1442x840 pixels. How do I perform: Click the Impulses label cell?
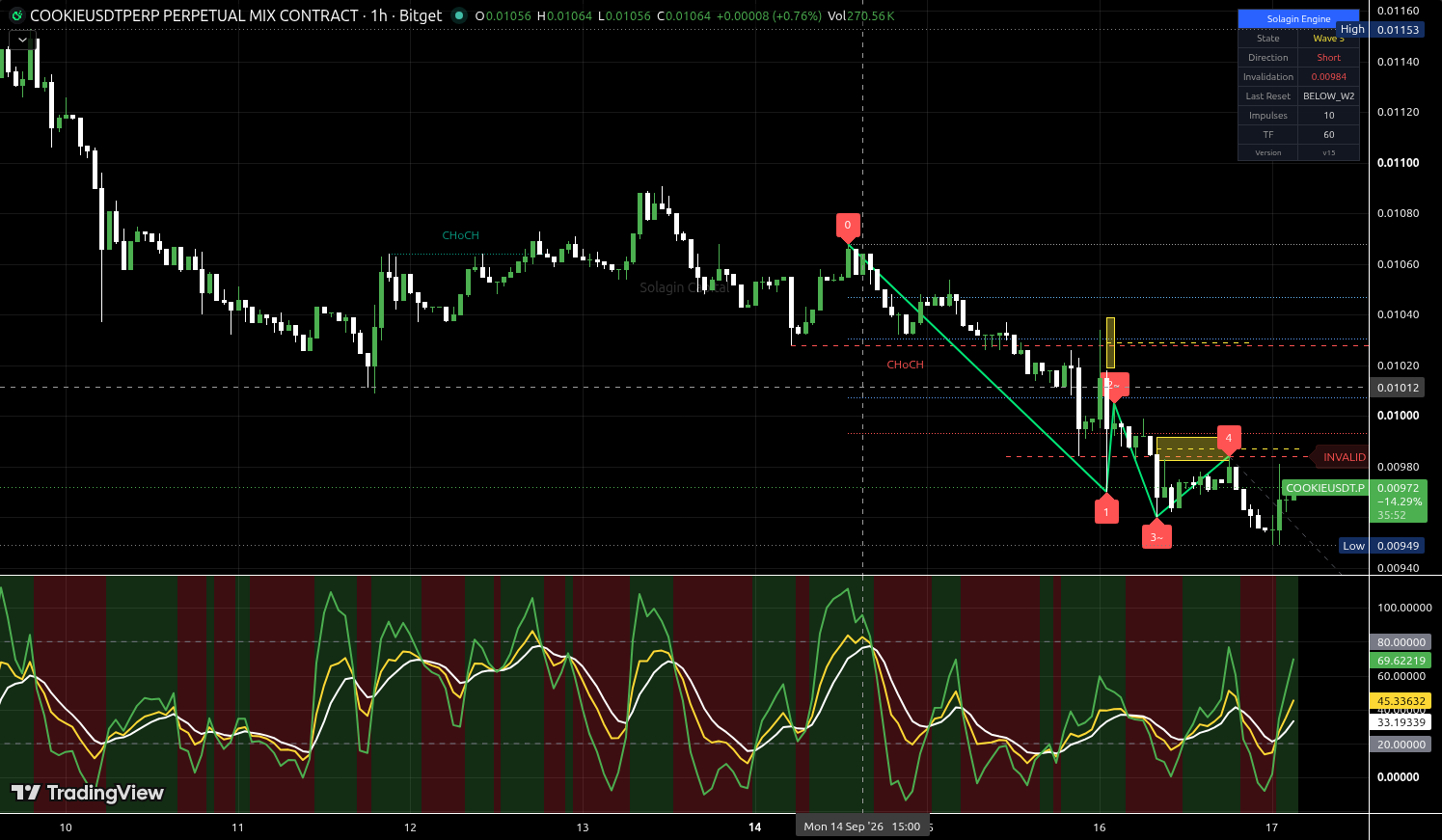click(x=1267, y=116)
